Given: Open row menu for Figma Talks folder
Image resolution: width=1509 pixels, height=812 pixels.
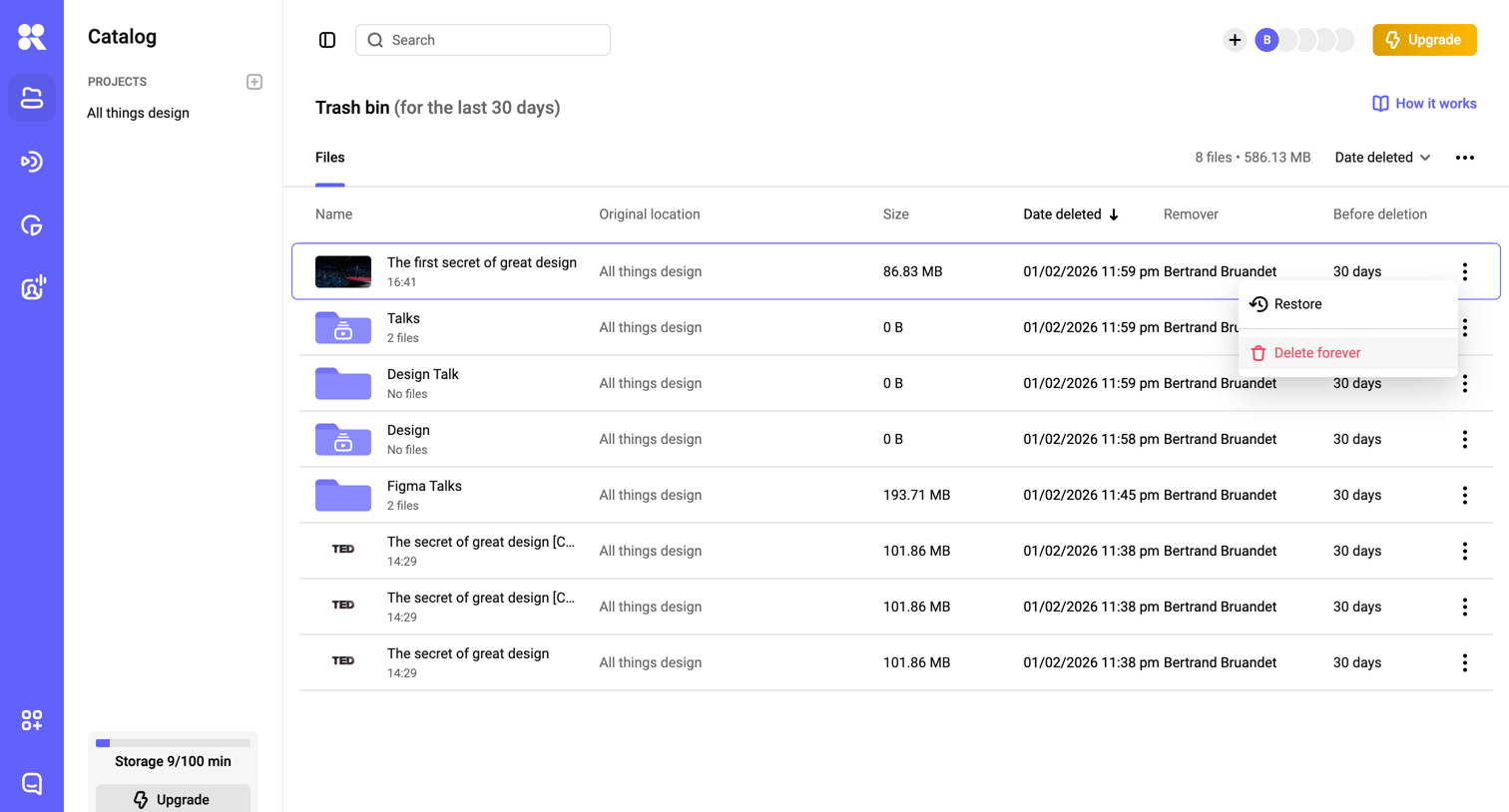Looking at the screenshot, I should point(1465,495).
